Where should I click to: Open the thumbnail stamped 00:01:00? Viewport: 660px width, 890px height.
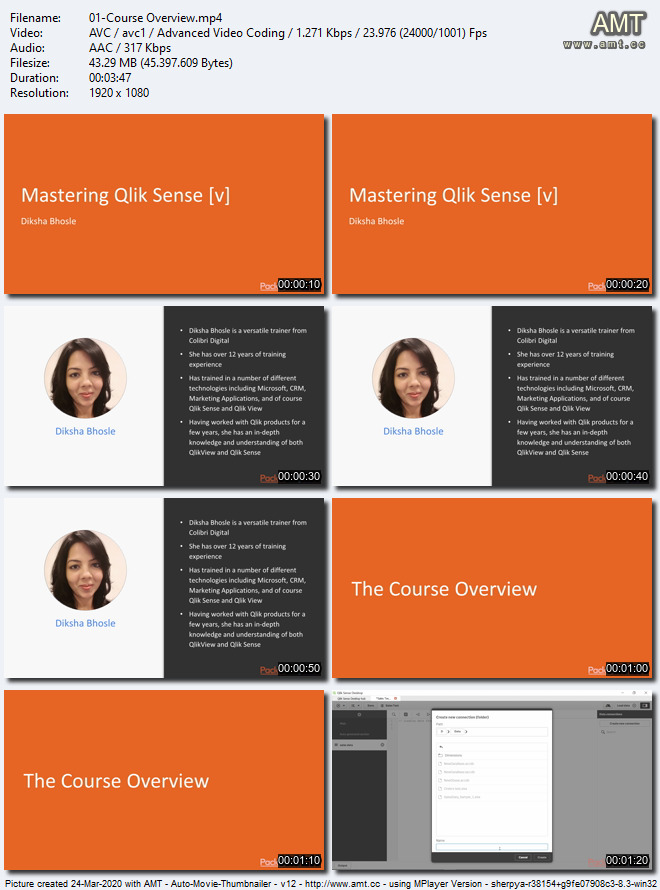pyautogui.click(x=492, y=588)
